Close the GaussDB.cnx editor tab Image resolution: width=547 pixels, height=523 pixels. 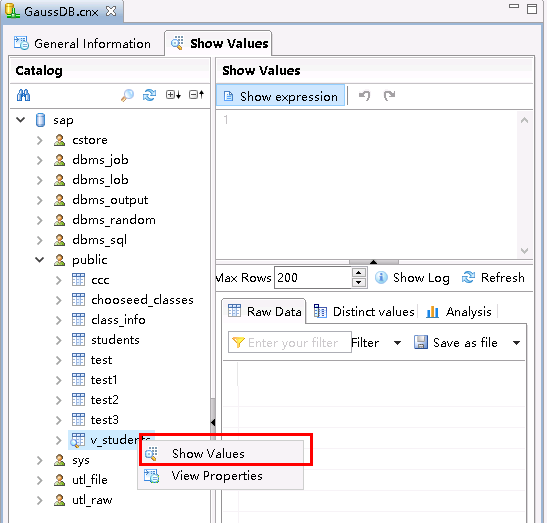pyautogui.click(x=111, y=11)
